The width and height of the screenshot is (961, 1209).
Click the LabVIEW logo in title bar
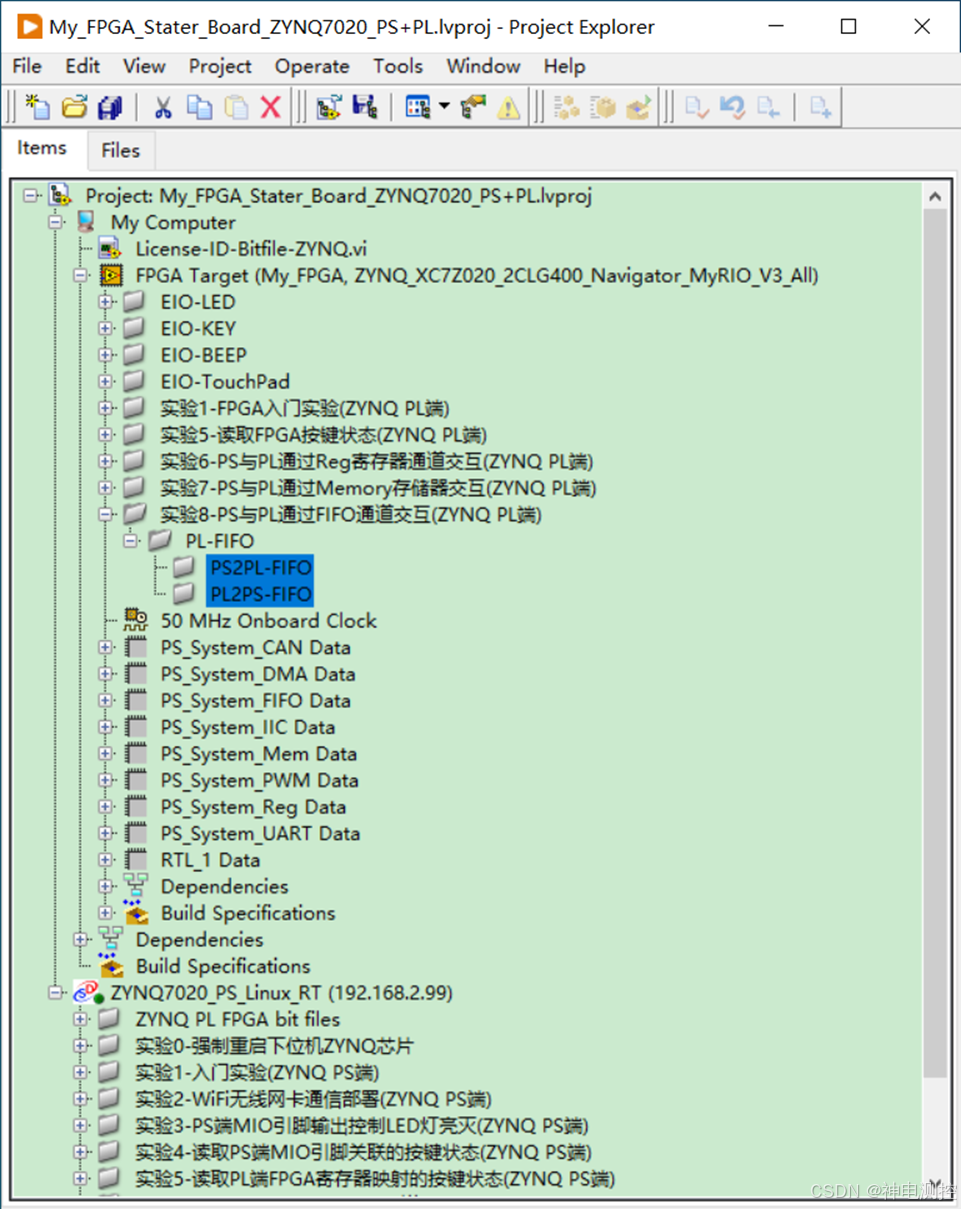tap(29, 26)
